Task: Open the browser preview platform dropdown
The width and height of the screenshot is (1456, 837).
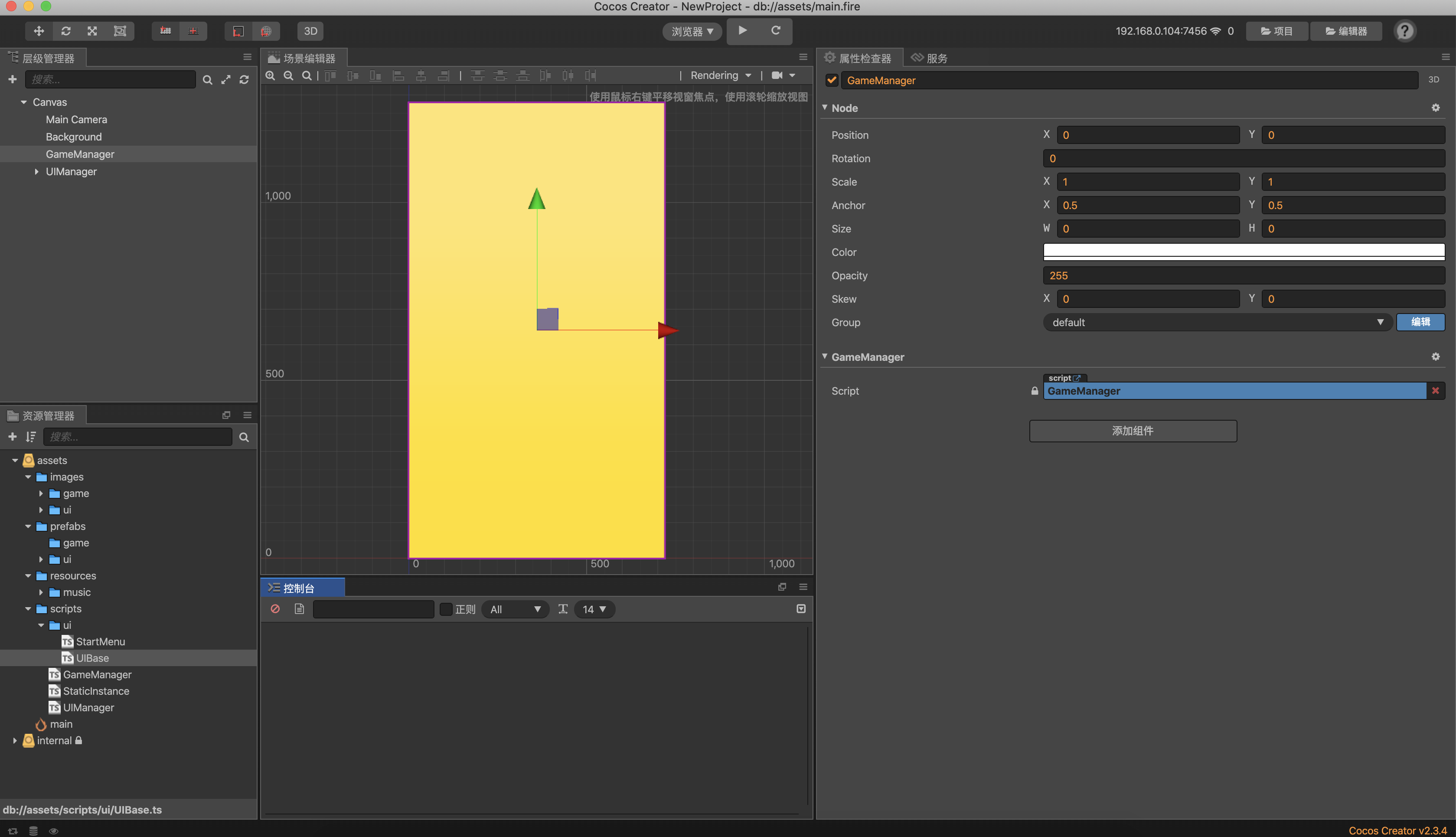Action: [x=692, y=31]
